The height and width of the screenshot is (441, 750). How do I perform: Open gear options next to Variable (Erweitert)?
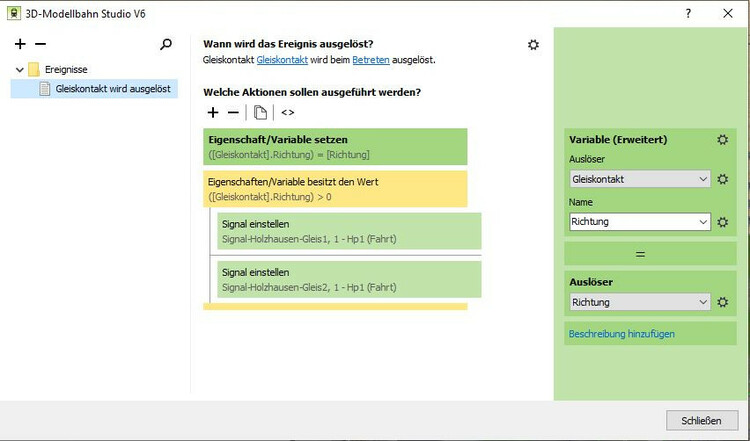pyautogui.click(x=723, y=140)
